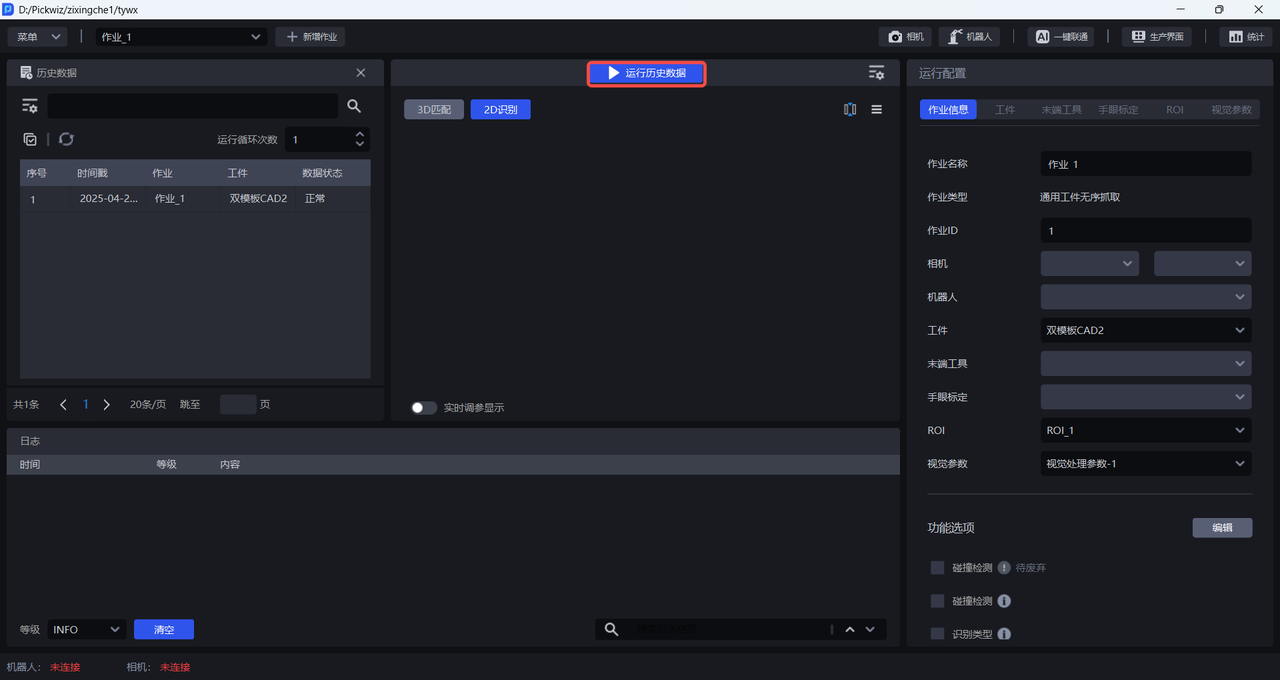Toggle the 实时调参显示 switch
Image resolution: width=1280 pixels, height=680 pixels.
point(424,408)
